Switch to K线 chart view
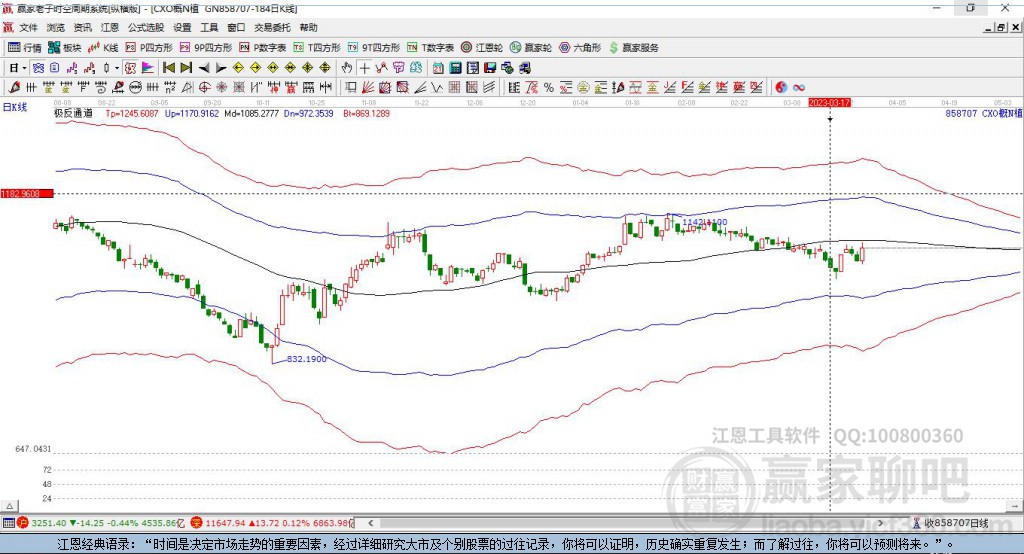This screenshot has height=554, width=1024. click(103, 48)
